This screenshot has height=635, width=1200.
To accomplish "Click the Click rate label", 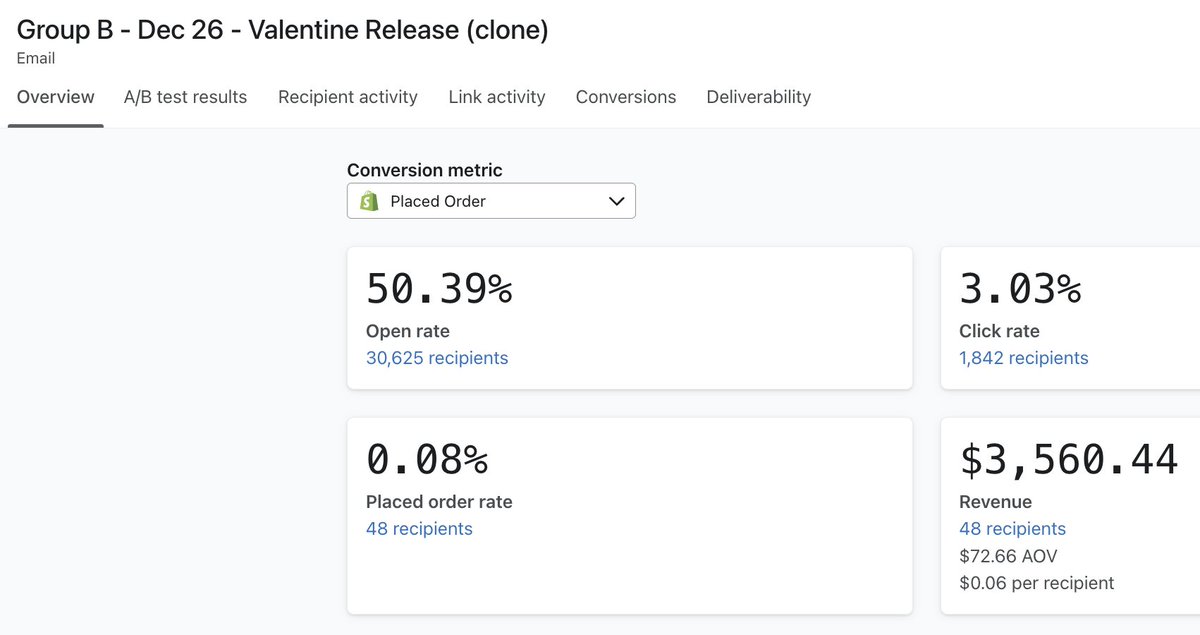I will (999, 331).
